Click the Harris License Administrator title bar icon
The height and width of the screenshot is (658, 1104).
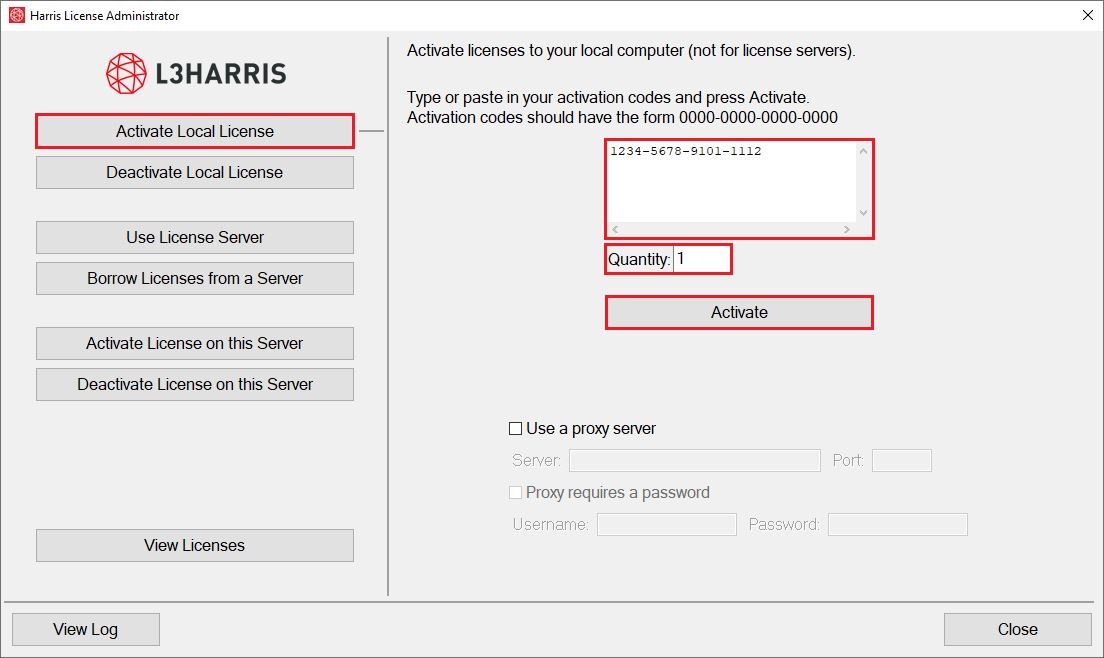16,15
